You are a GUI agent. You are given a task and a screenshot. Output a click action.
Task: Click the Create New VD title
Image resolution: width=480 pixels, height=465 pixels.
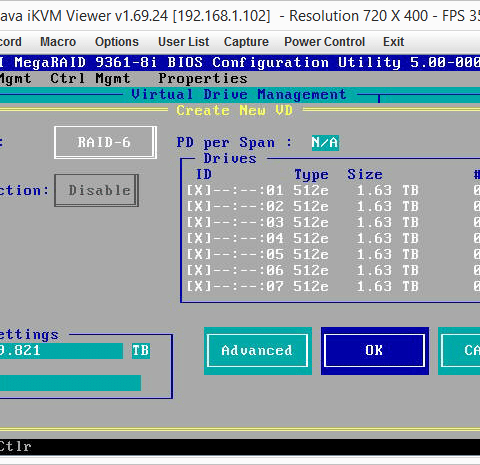(x=234, y=110)
